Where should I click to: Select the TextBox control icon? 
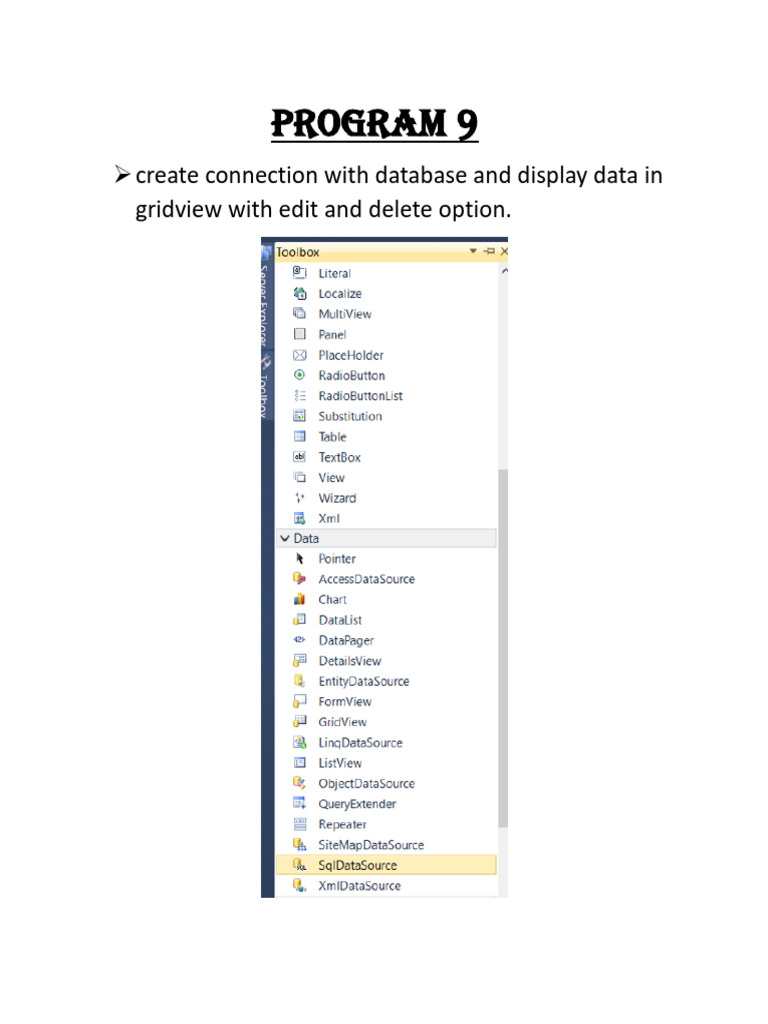[299, 457]
